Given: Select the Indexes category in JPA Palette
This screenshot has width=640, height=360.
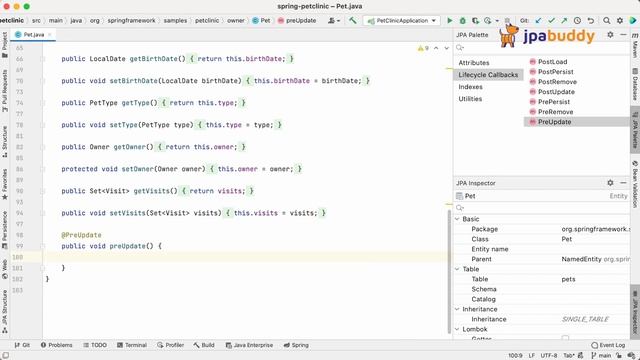Looking at the screenshot, I should point(470,87).
